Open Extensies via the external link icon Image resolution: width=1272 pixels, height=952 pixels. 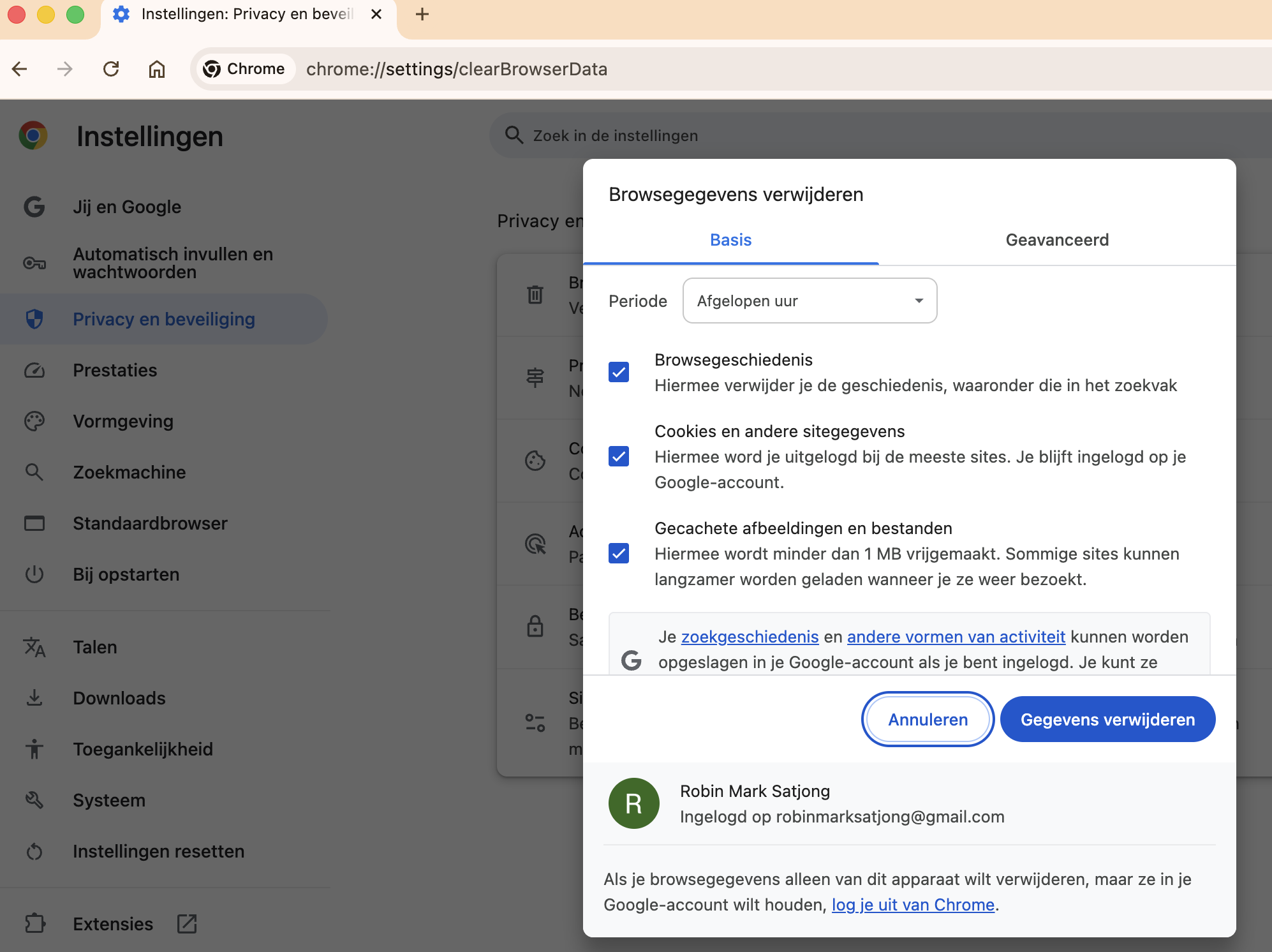(186, 923)
